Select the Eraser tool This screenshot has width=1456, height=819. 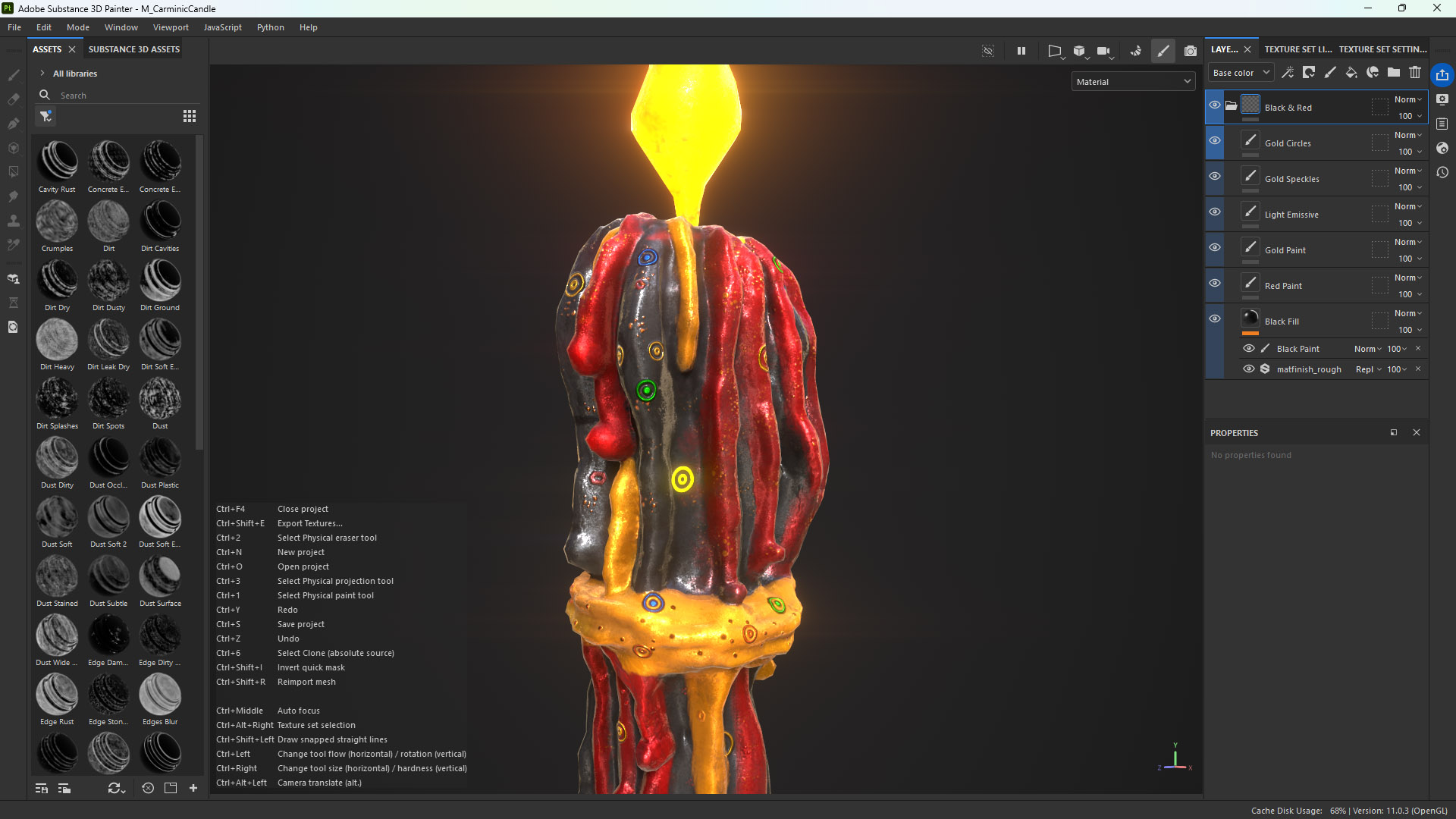click(x=13, y=99)
